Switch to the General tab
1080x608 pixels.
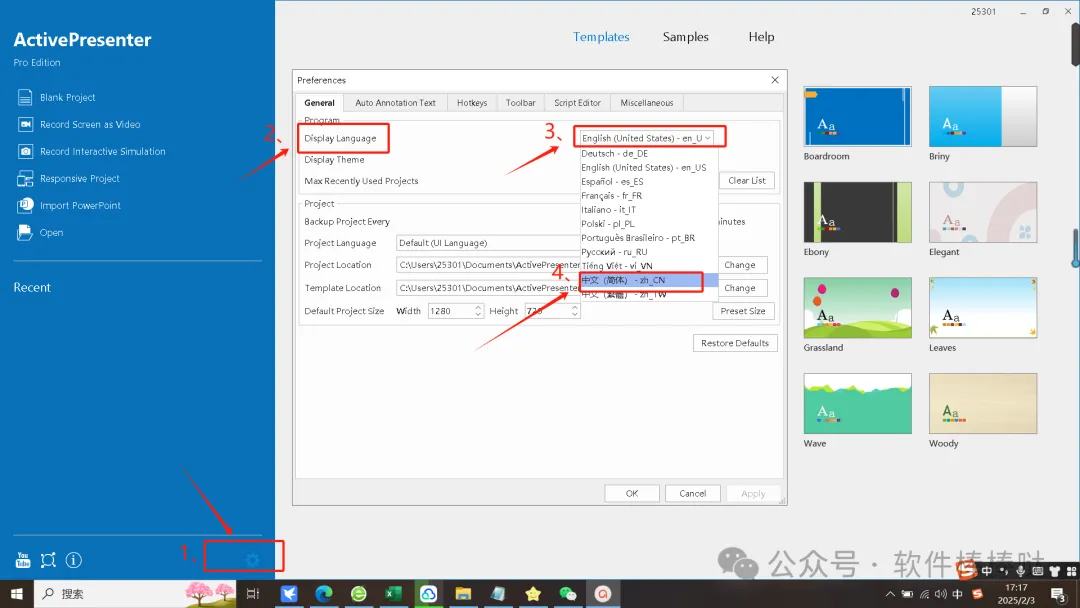[320, 103]
